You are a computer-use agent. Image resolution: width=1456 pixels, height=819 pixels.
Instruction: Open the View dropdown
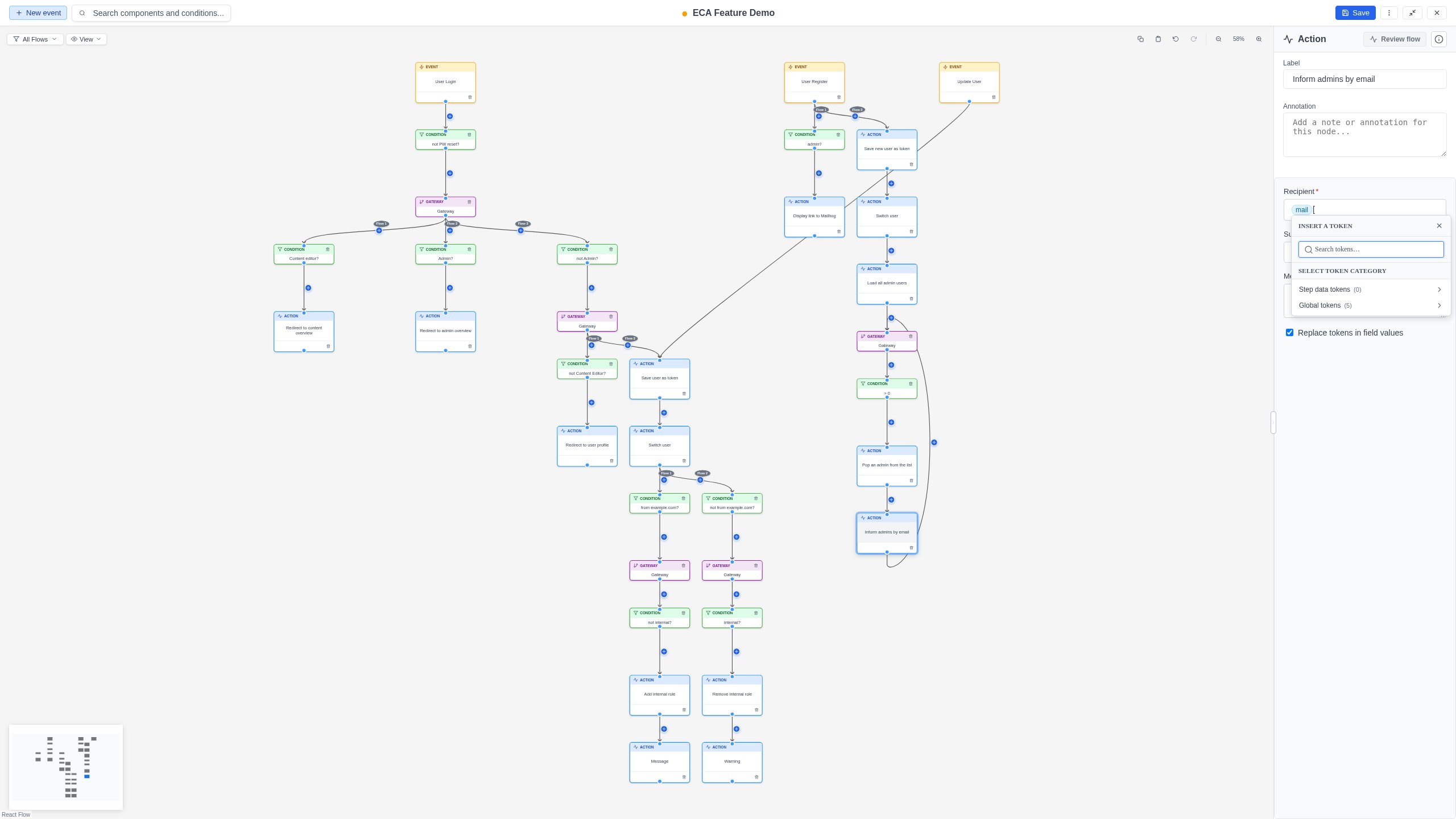tap(86, 39)
